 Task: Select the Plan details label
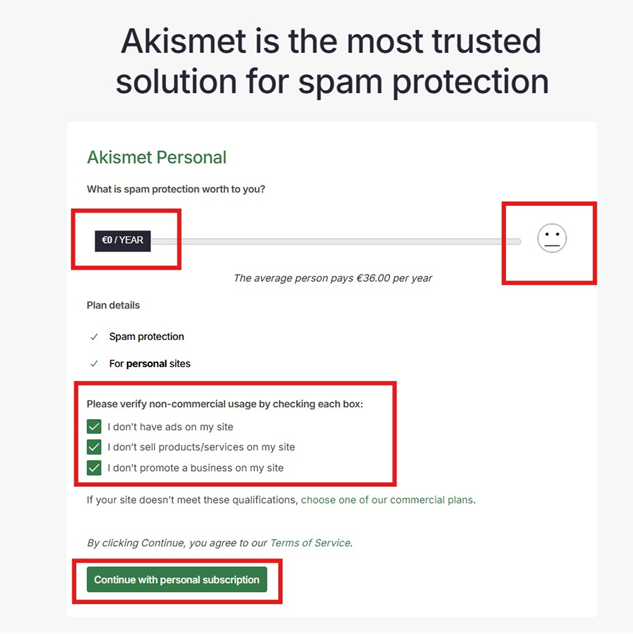pos(113,305)
